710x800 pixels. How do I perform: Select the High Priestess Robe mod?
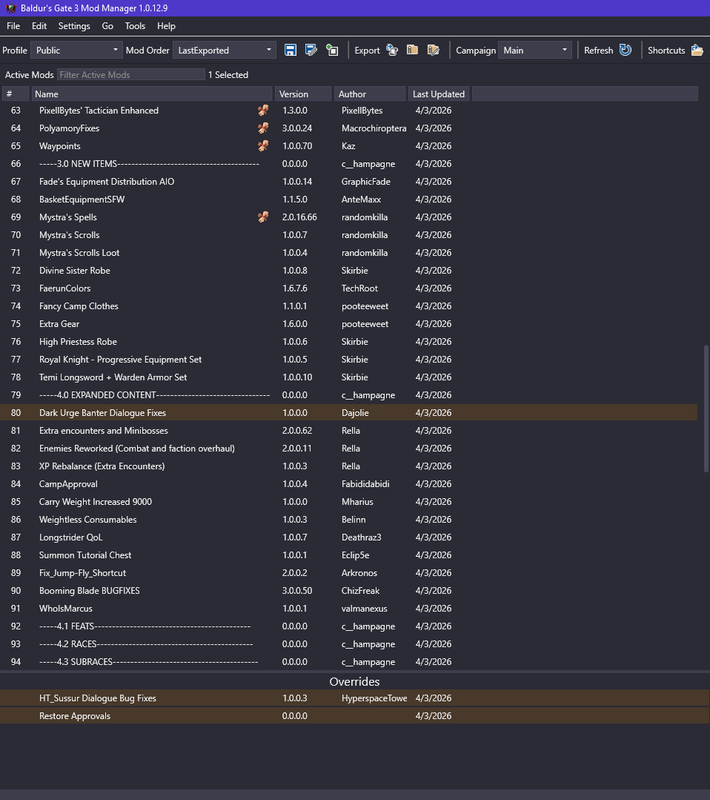click(x=349, y=342)
